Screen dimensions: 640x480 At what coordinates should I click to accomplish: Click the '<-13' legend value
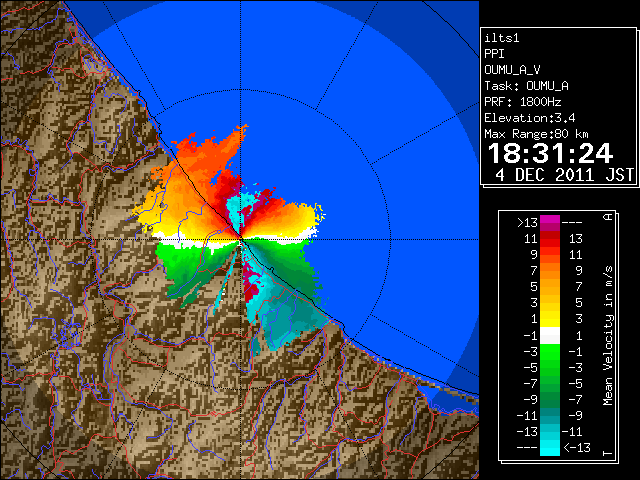point(577,447)
